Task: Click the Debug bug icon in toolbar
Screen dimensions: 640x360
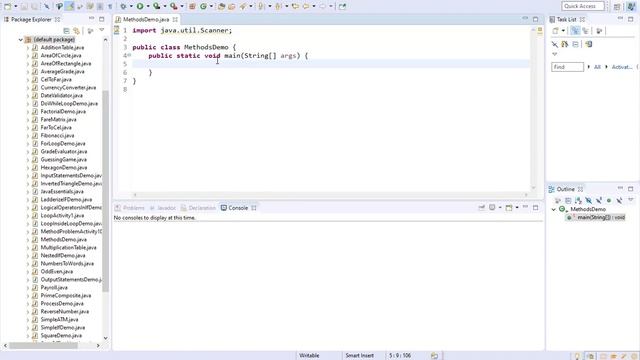Action: (123, 6)
